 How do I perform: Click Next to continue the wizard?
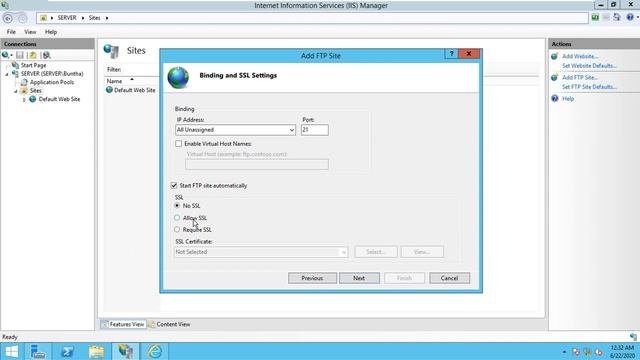[359, 278]
